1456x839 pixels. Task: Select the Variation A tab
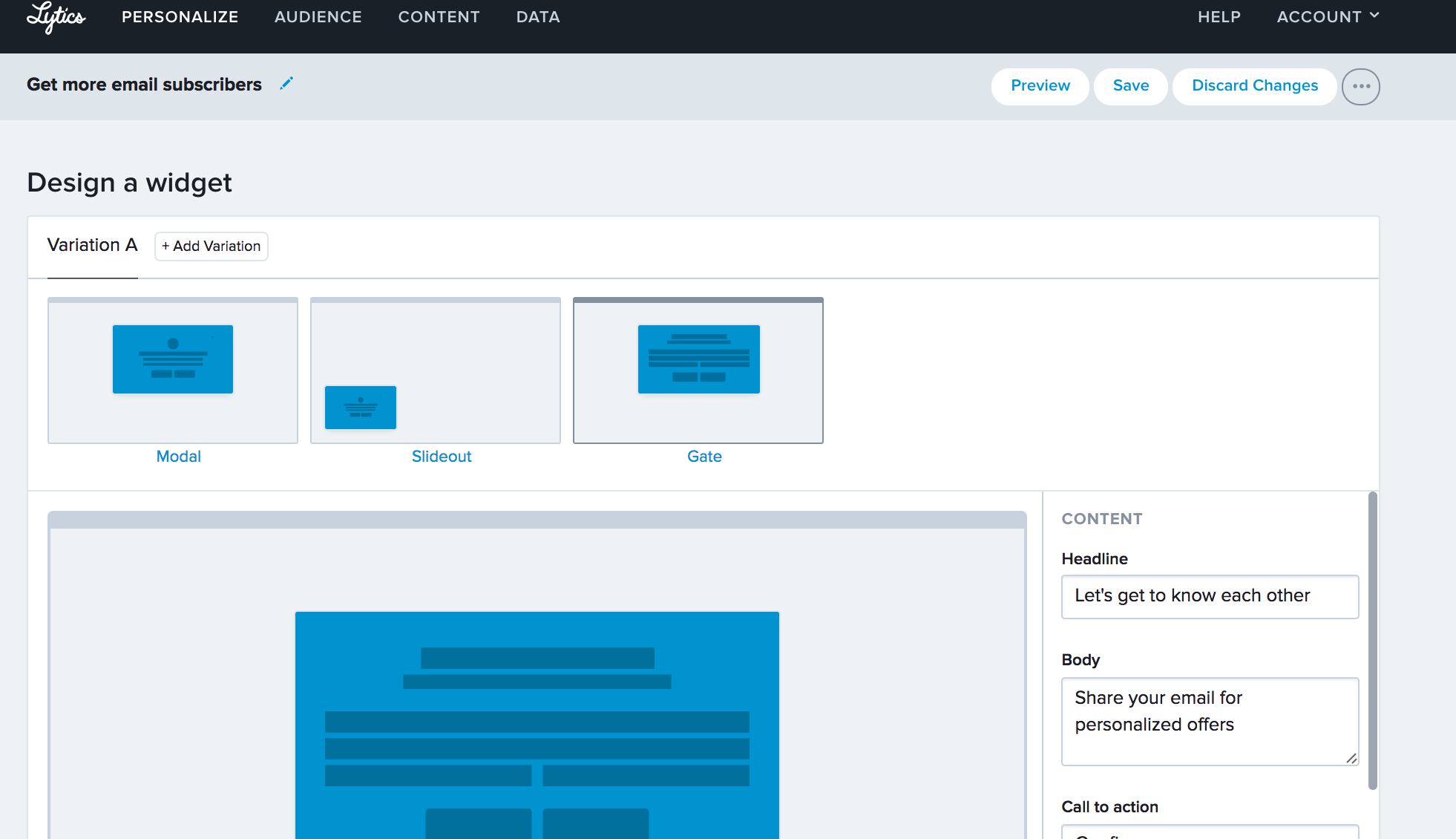pos(93,246)
